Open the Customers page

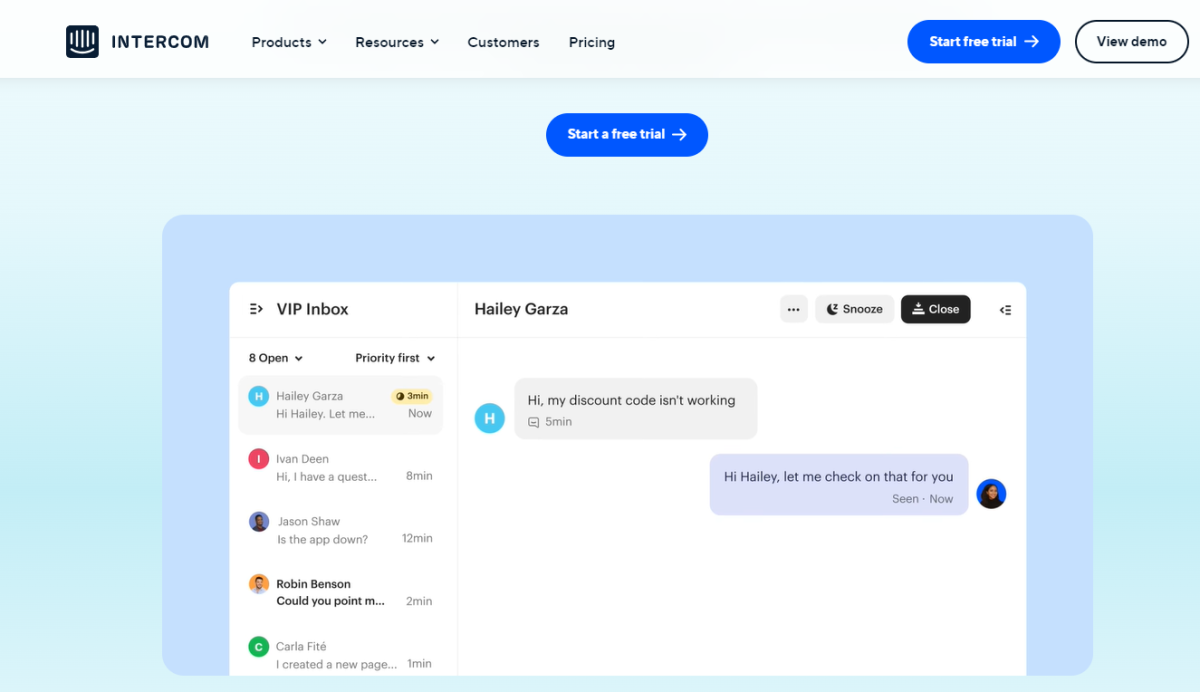tap(503, 42)
